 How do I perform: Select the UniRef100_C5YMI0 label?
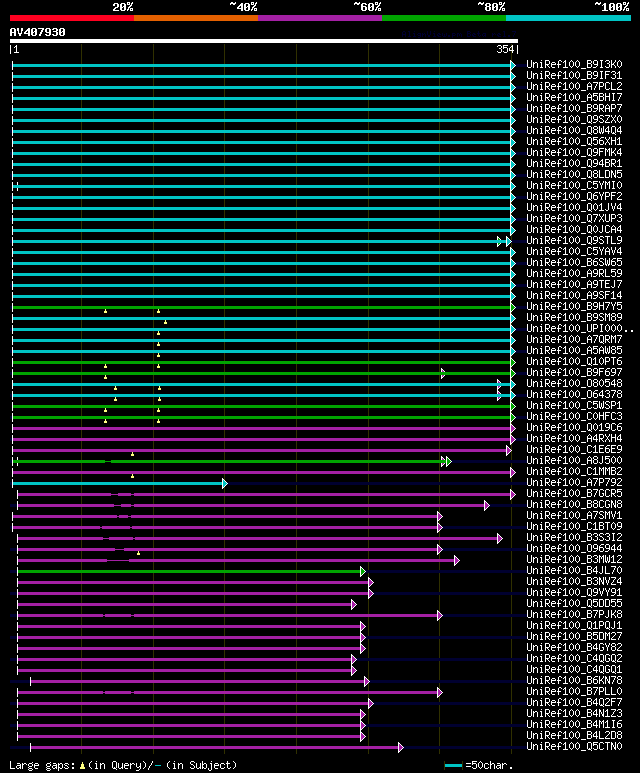pos(574,185)
